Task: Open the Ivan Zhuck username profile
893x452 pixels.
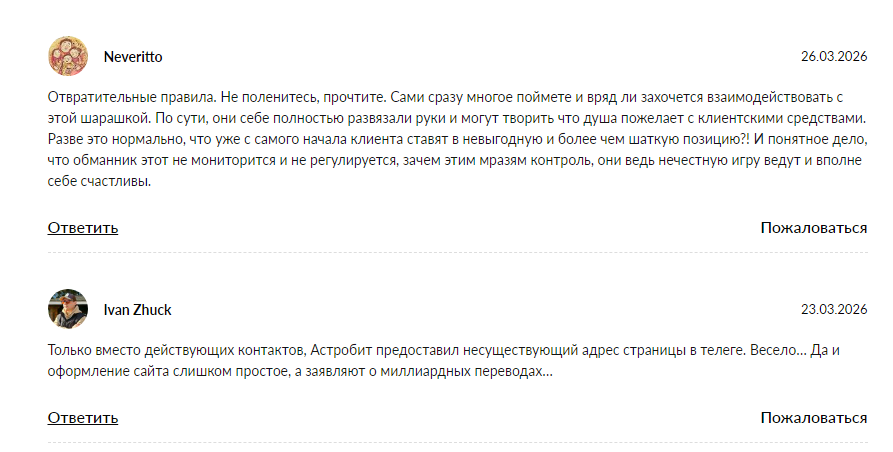Action: (138, 310)
